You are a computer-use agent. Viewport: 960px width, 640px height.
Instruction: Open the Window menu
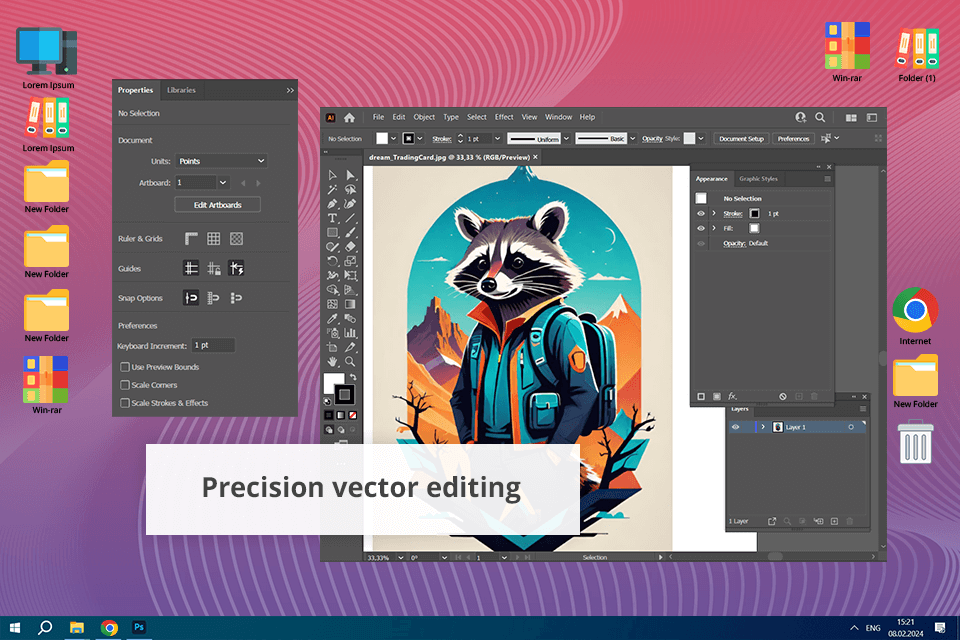(558, 117)
